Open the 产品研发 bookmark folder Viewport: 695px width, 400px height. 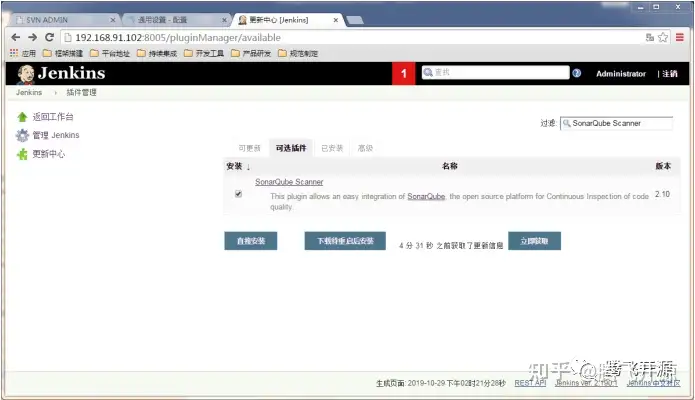click(251, 53)
